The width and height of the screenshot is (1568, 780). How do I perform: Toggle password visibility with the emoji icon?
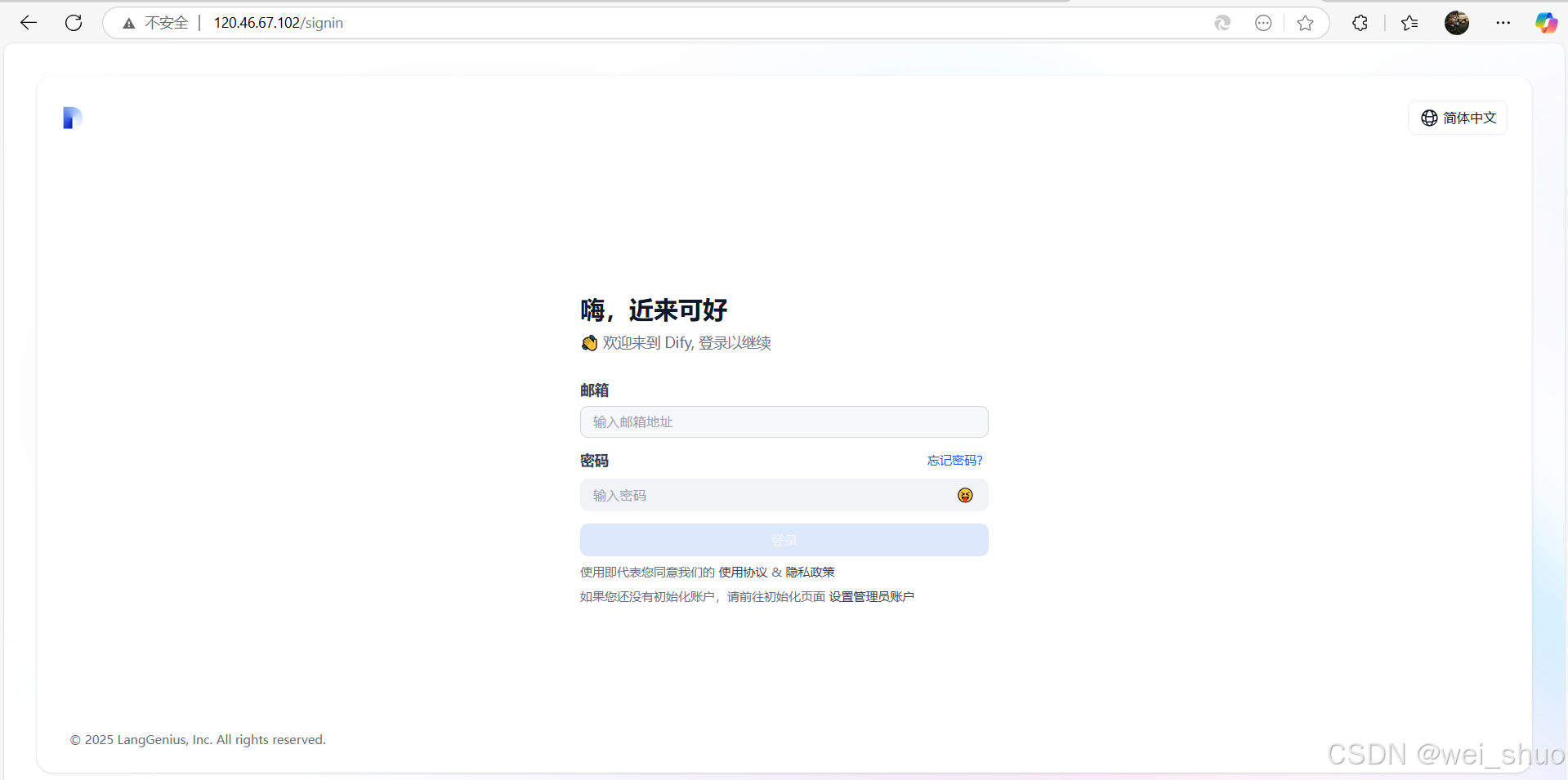[965, 495]
